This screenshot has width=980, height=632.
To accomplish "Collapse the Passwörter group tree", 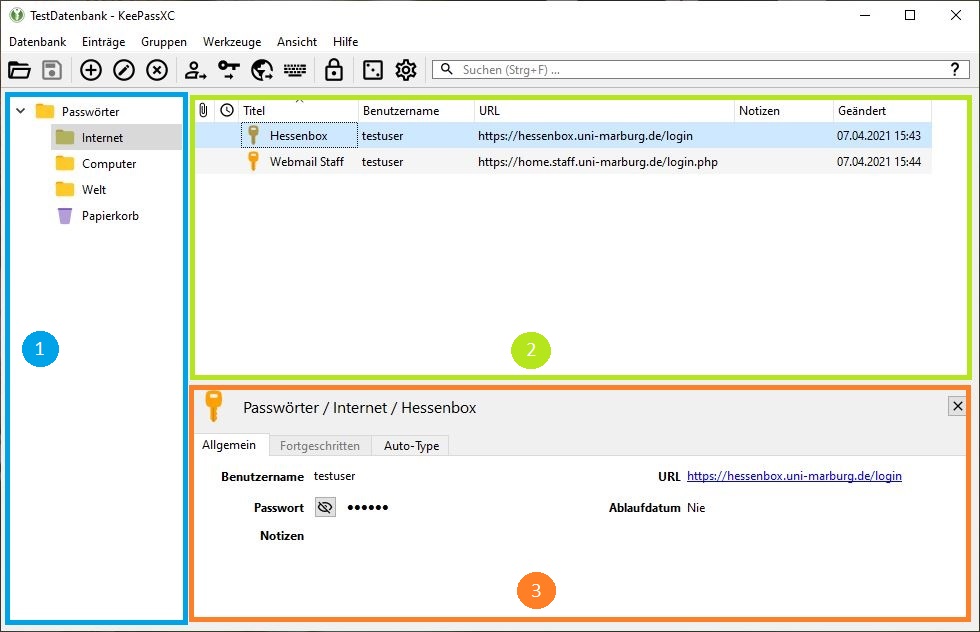I will point(21,111).
